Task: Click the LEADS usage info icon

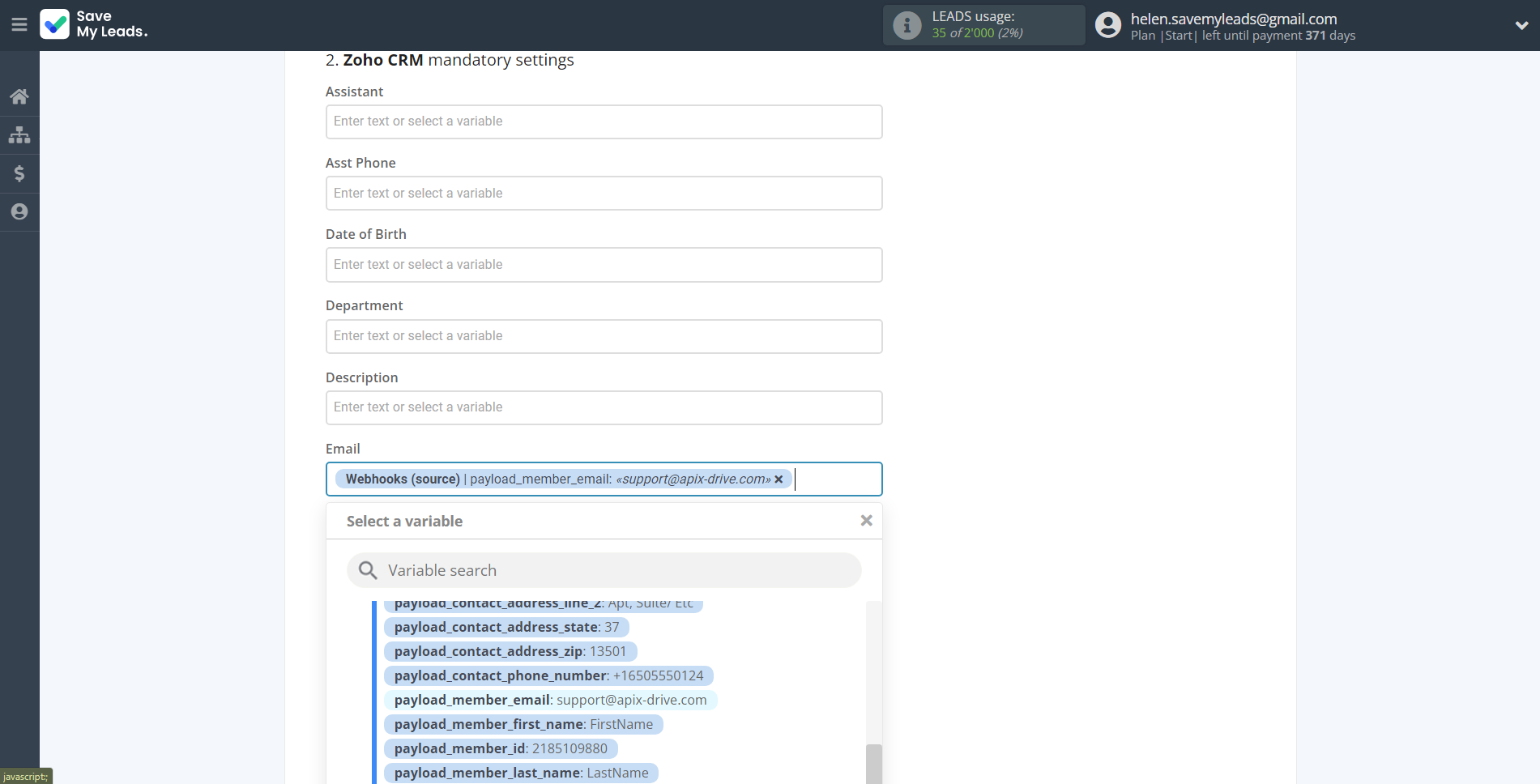Action: 907,25
